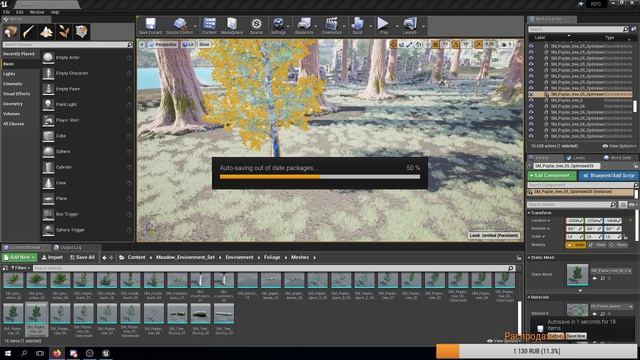Click Save Current in the toolbar
640x360 pixels.
[150, 26]
